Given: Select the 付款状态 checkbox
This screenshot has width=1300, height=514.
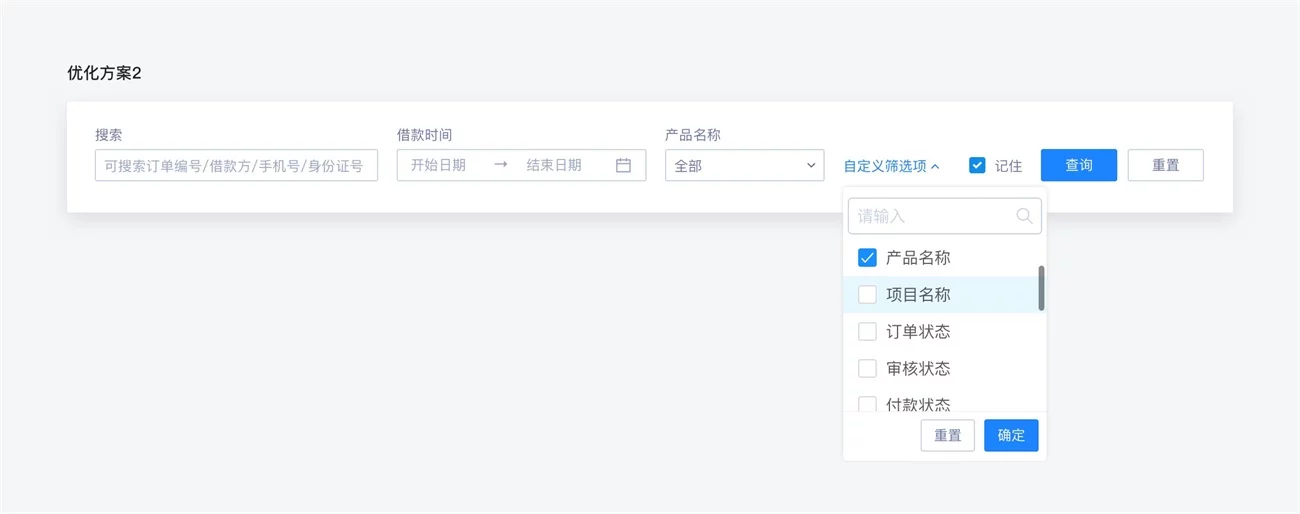Looking at the screenshot, I should [867, 404].
